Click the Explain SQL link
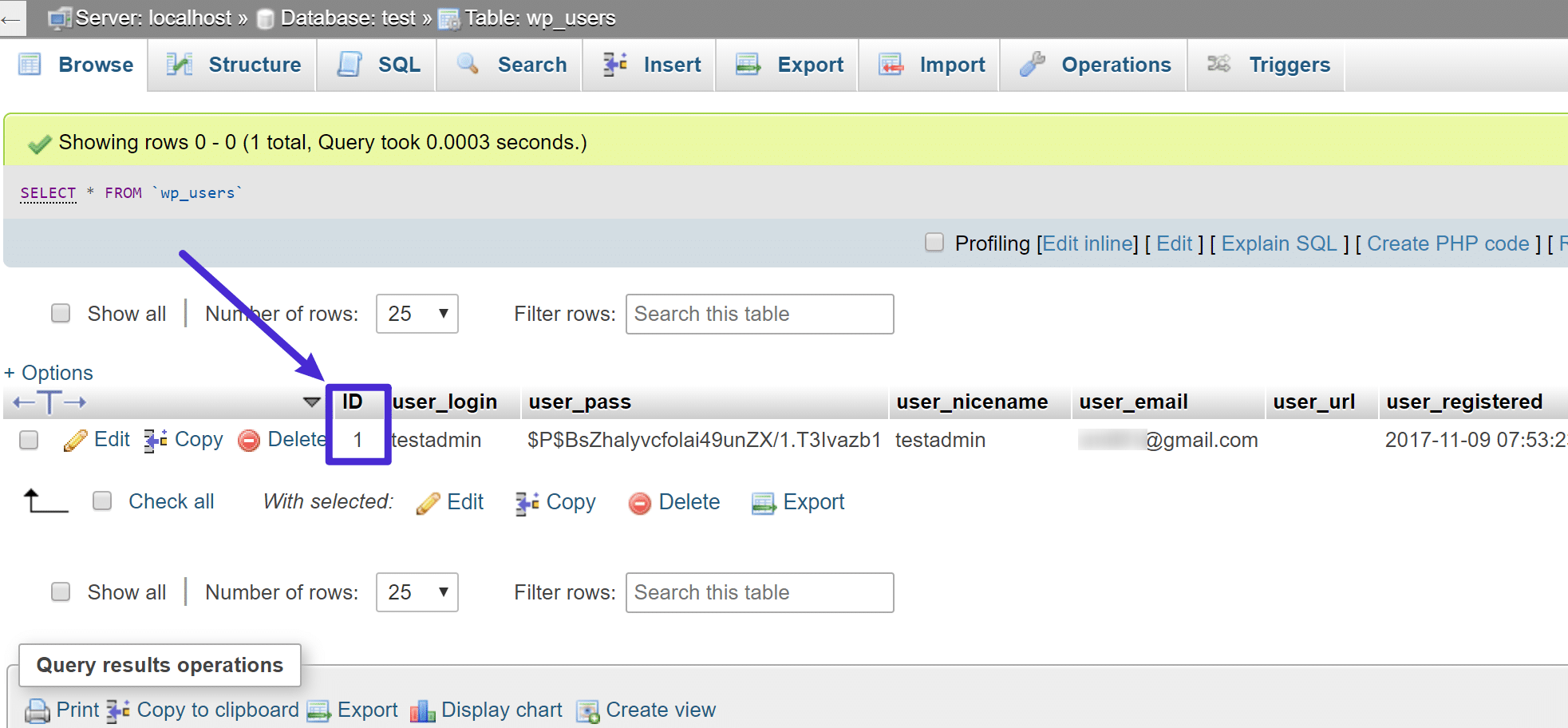 pos(1278,243)
